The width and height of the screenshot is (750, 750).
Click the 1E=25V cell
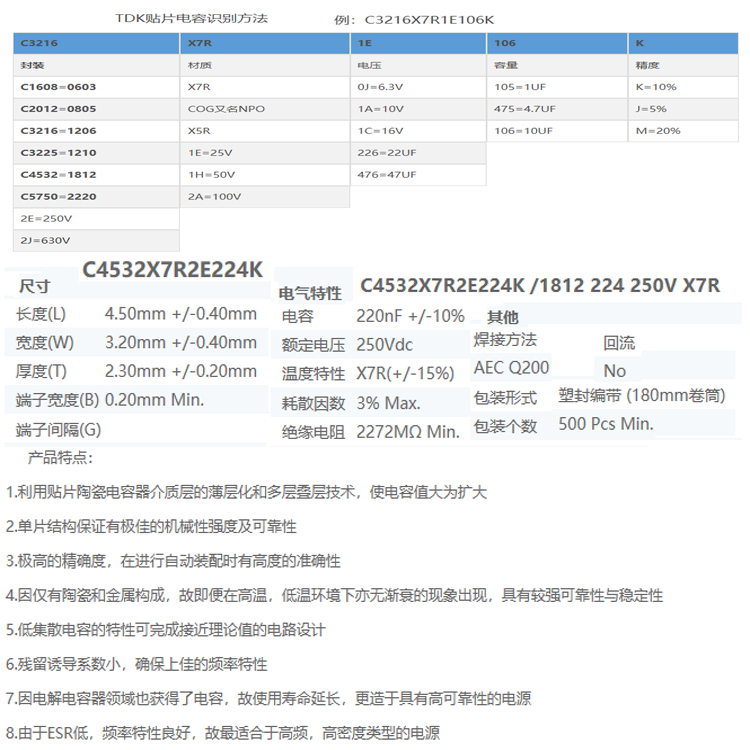coord(265,153)
